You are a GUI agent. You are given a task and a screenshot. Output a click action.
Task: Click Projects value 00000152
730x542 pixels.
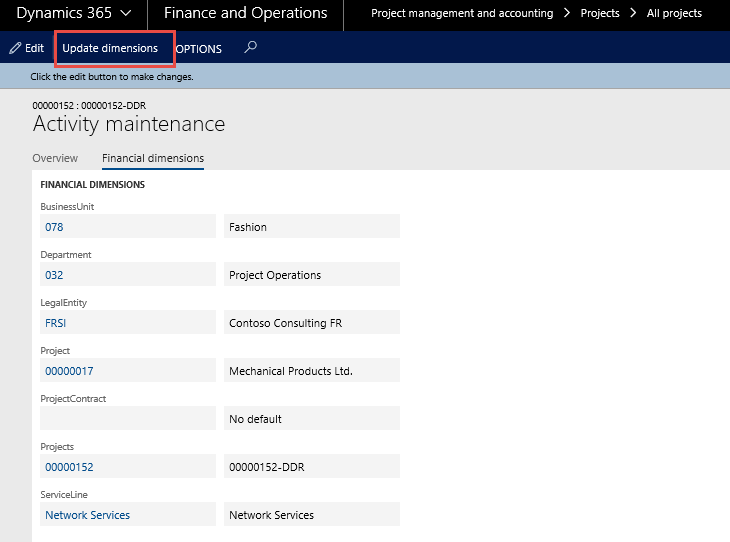coord(69,467)
